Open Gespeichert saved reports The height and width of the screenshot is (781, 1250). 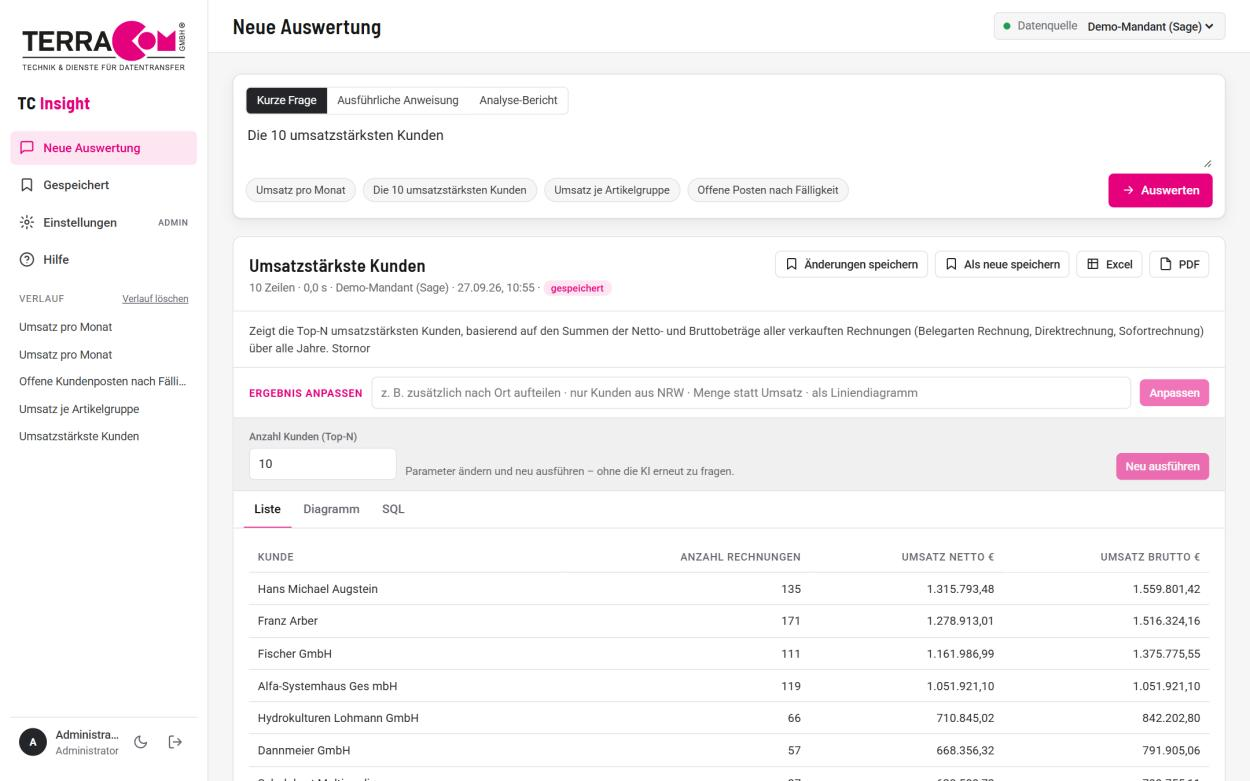104,185
